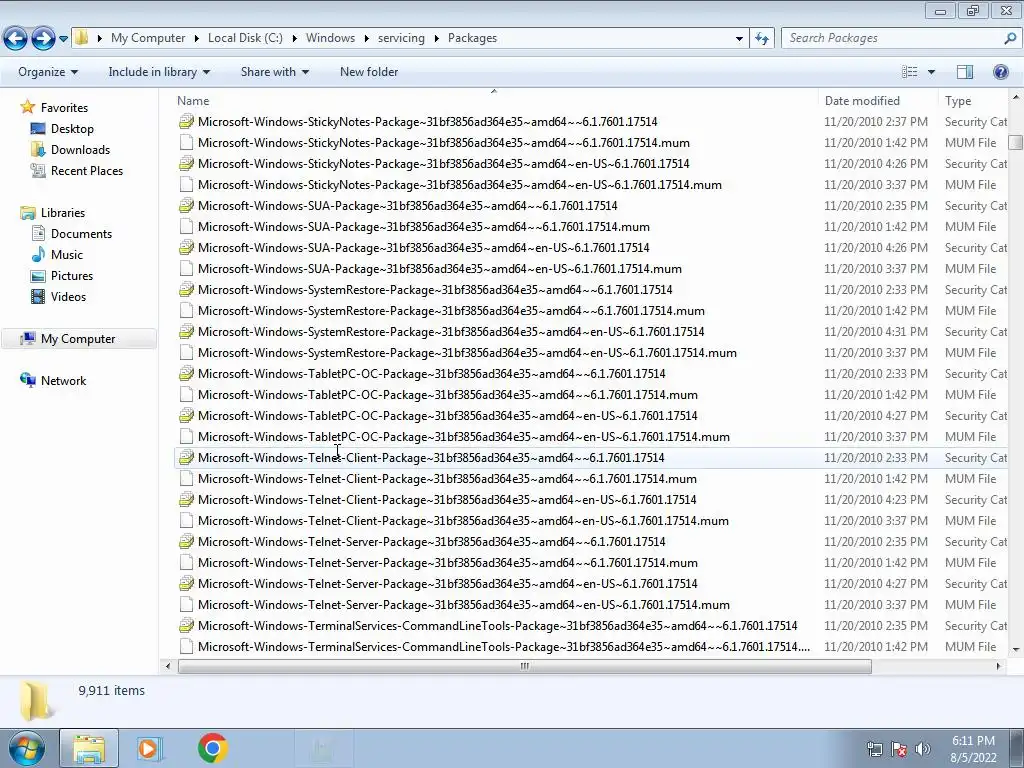Refresh the Packages folder view
Viewport: 1024px width, 768px height.
761,38
